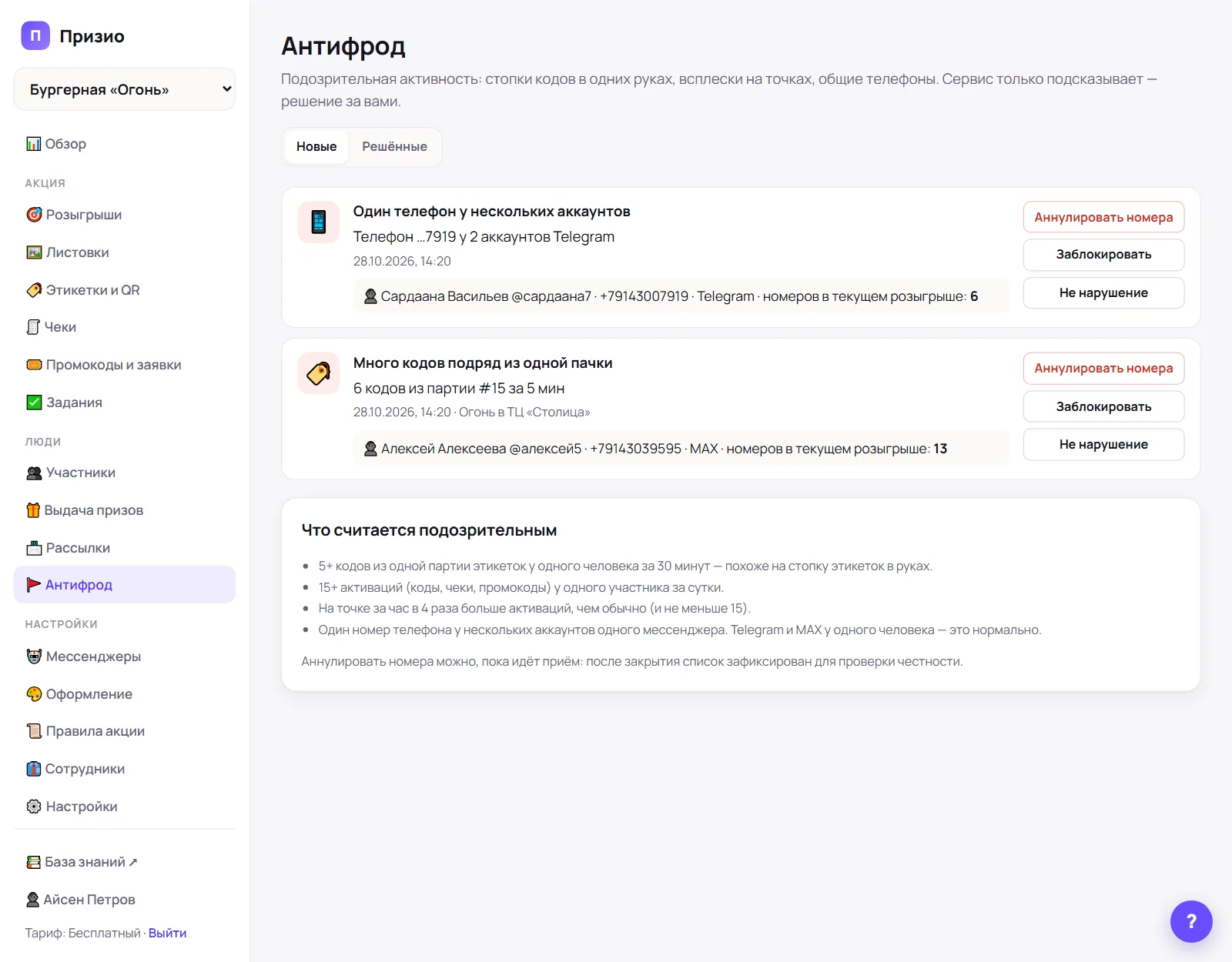
Task: Click the Сотрудники icon
Action: (33, 769)
